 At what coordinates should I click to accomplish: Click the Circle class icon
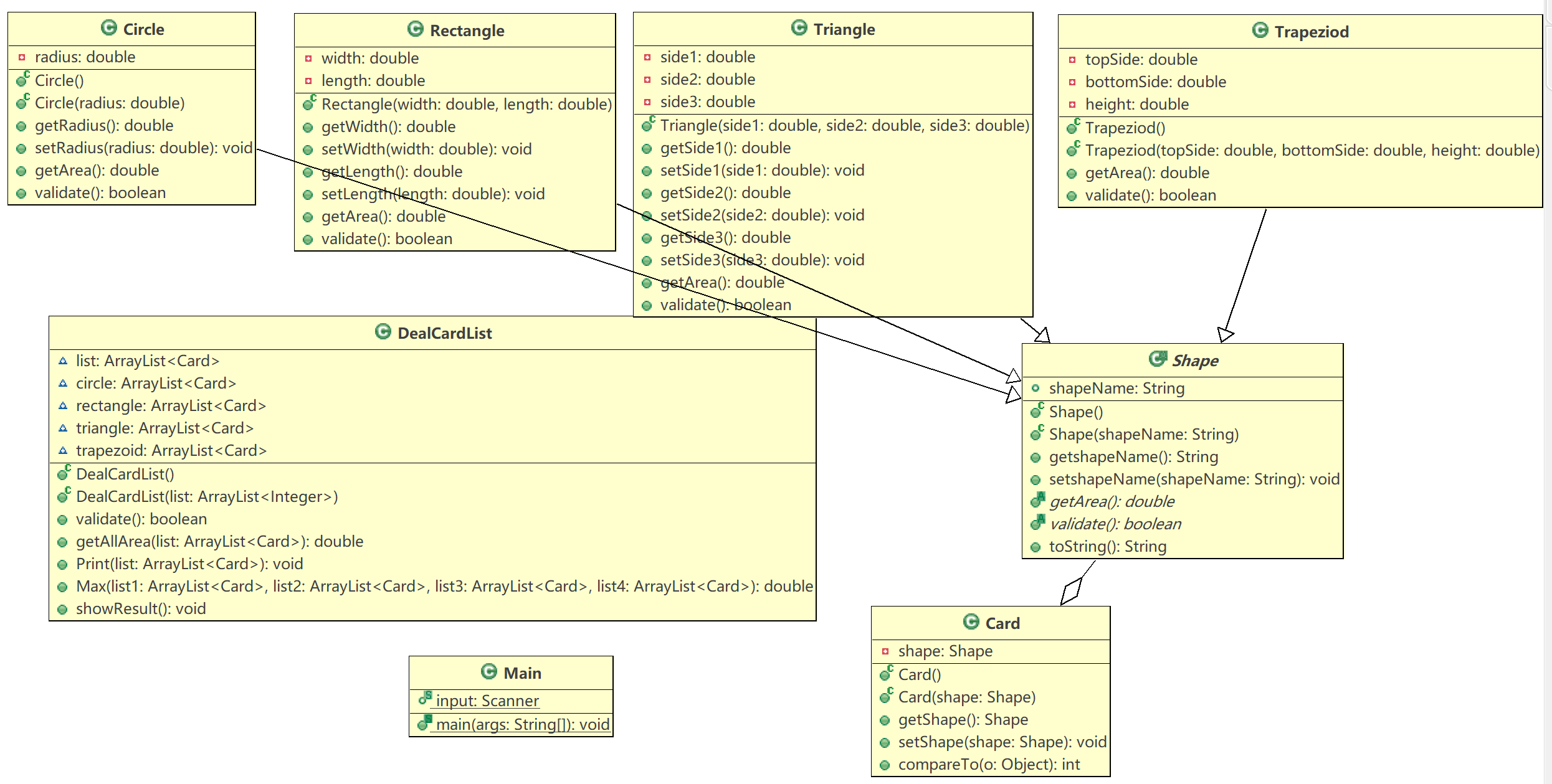tap(109, 28)
